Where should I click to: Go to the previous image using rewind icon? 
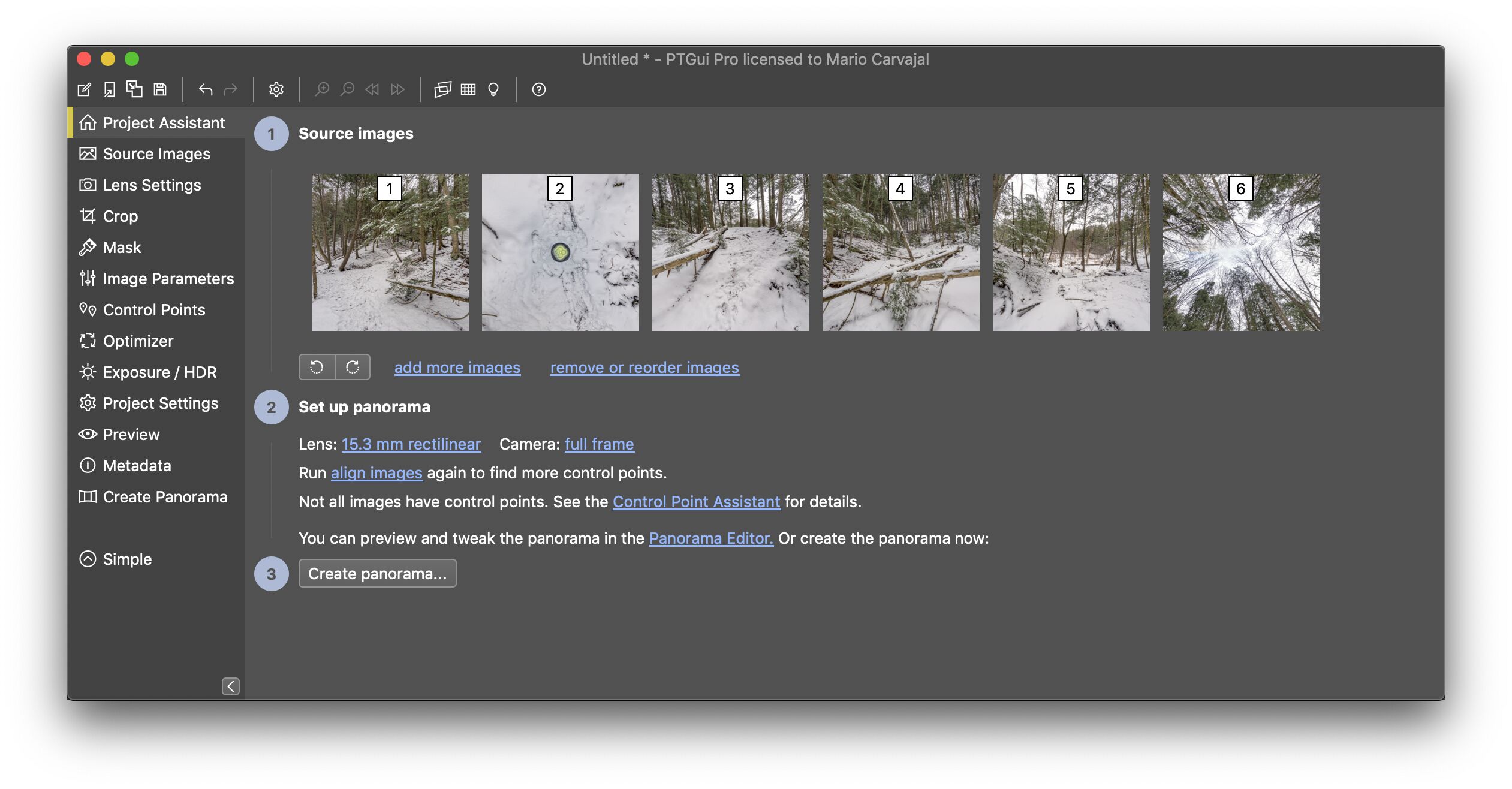(x=372, y=89)
